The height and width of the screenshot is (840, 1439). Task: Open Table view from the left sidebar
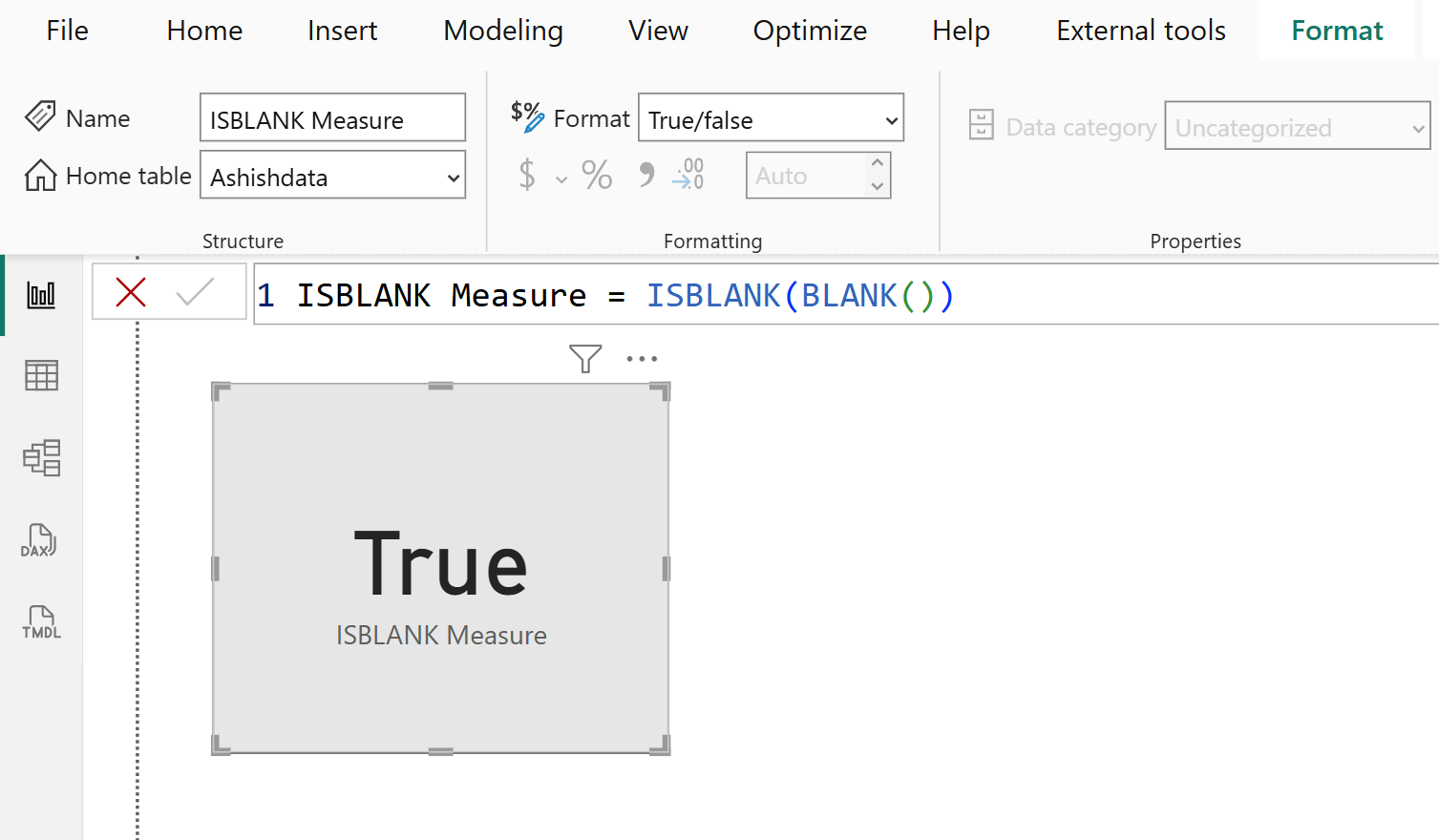tap(40, 375)
